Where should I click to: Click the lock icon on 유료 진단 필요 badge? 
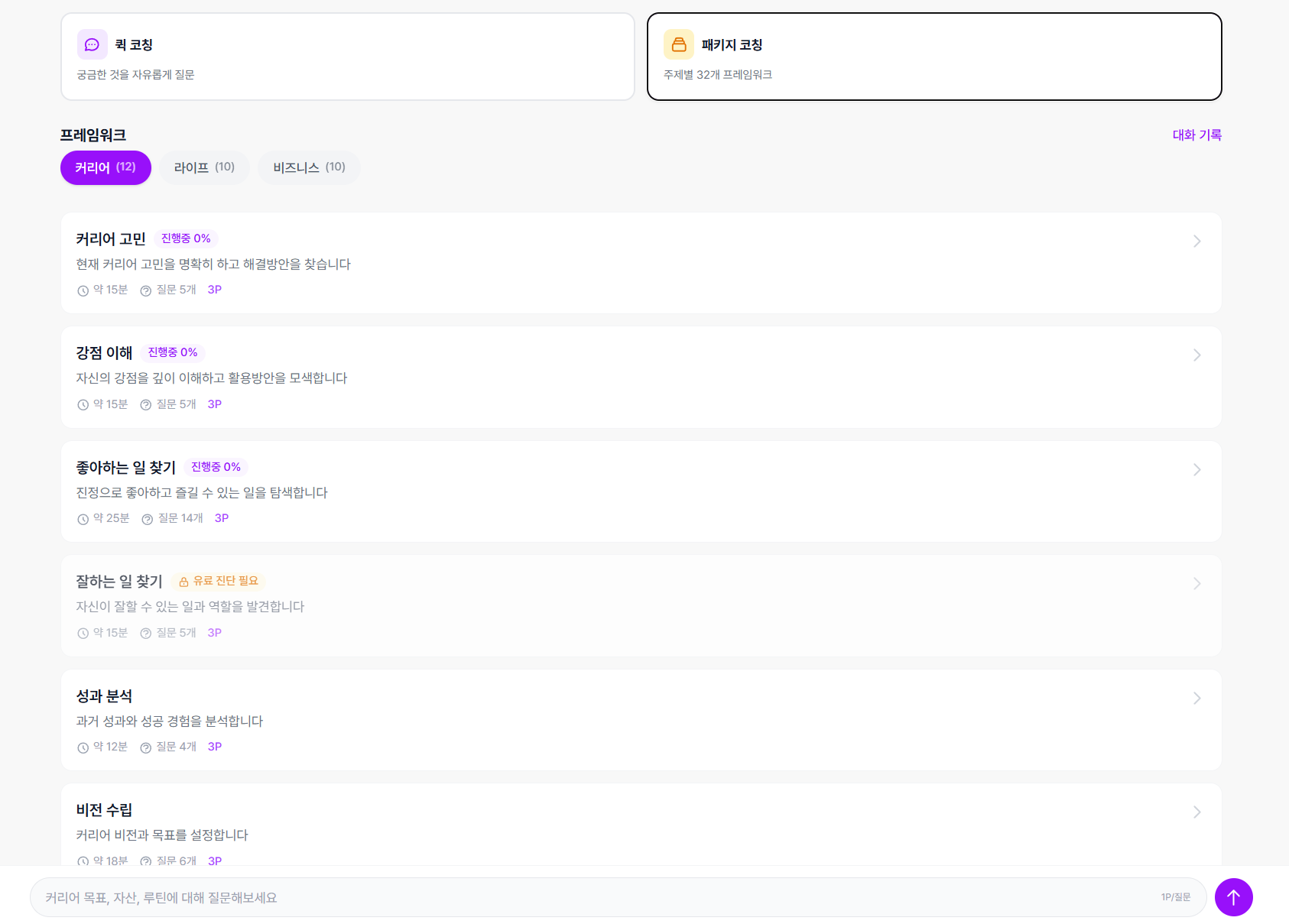183,582
